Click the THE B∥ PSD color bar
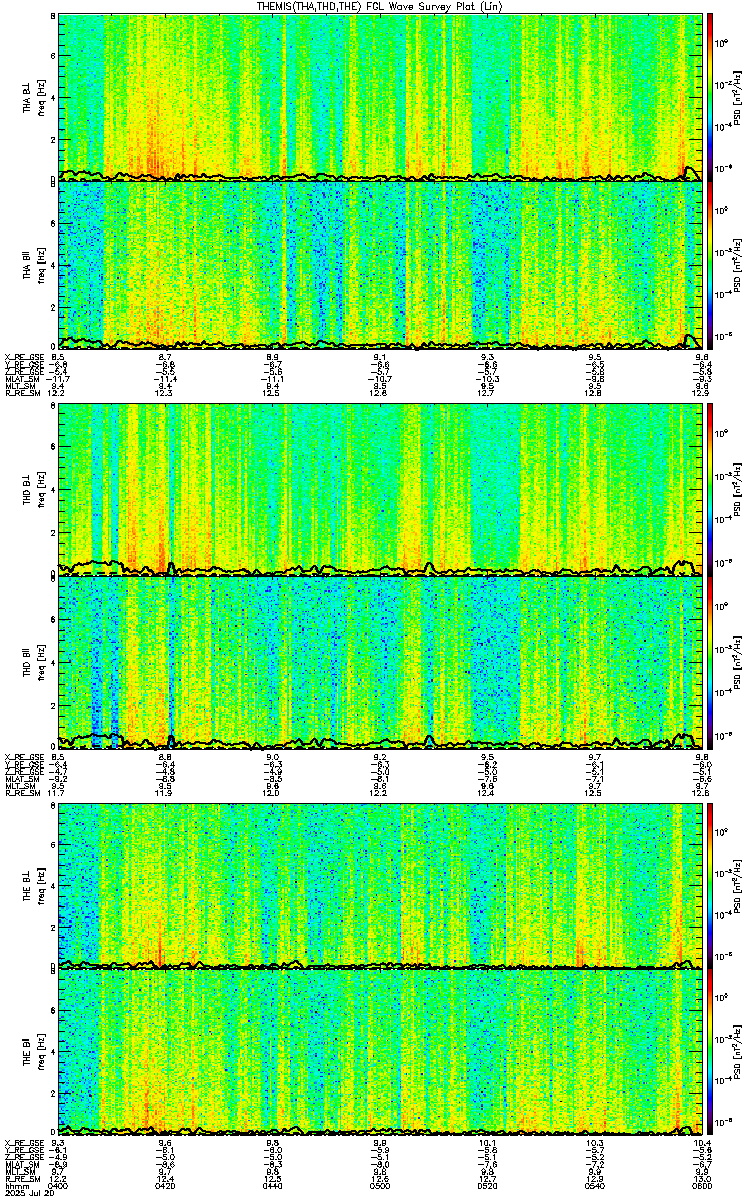 710,1051
